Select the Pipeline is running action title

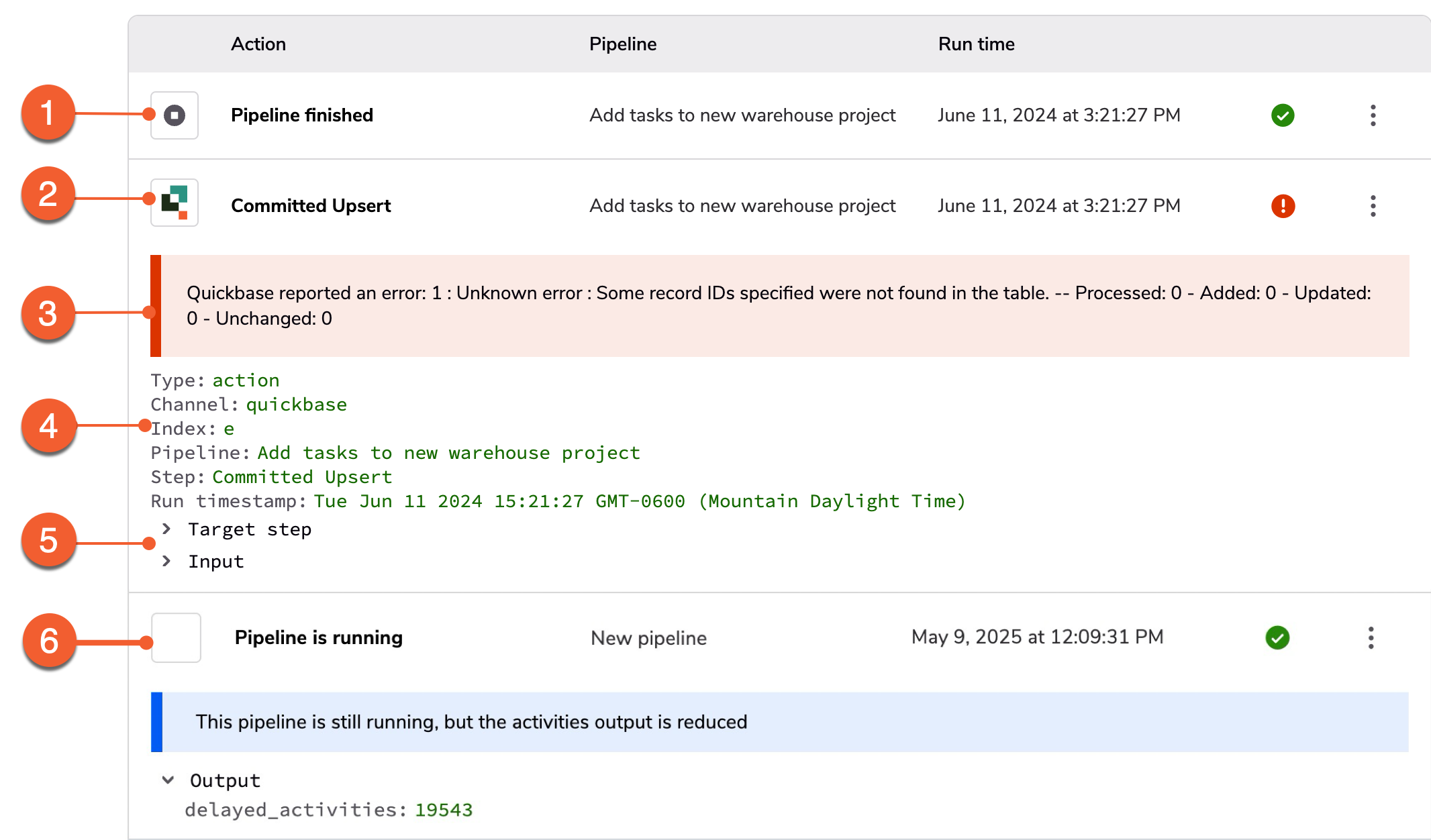[319, 637]
